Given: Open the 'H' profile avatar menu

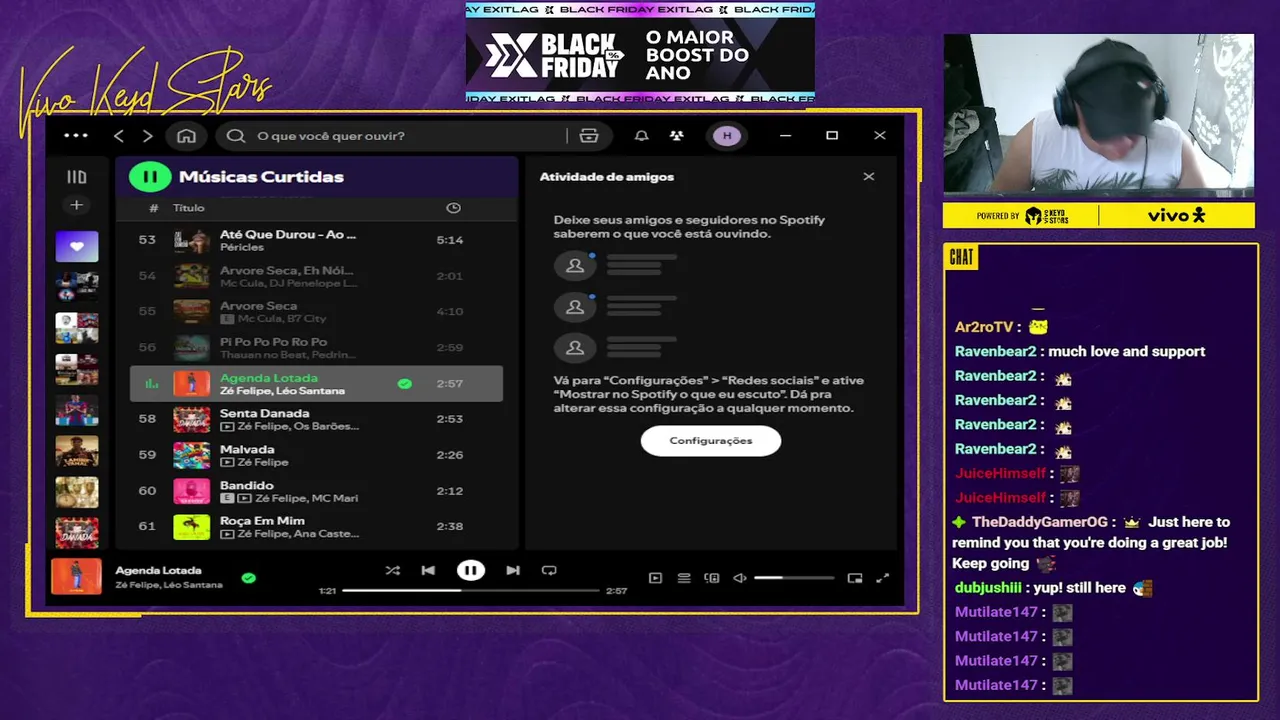Looking at the screenshot, I should pos(727,136).
